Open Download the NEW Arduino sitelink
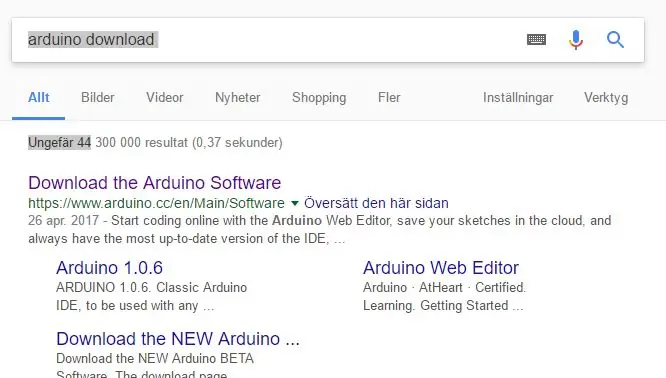The width and height of the screenshot is (666, 378). click(x=178, y=339)
